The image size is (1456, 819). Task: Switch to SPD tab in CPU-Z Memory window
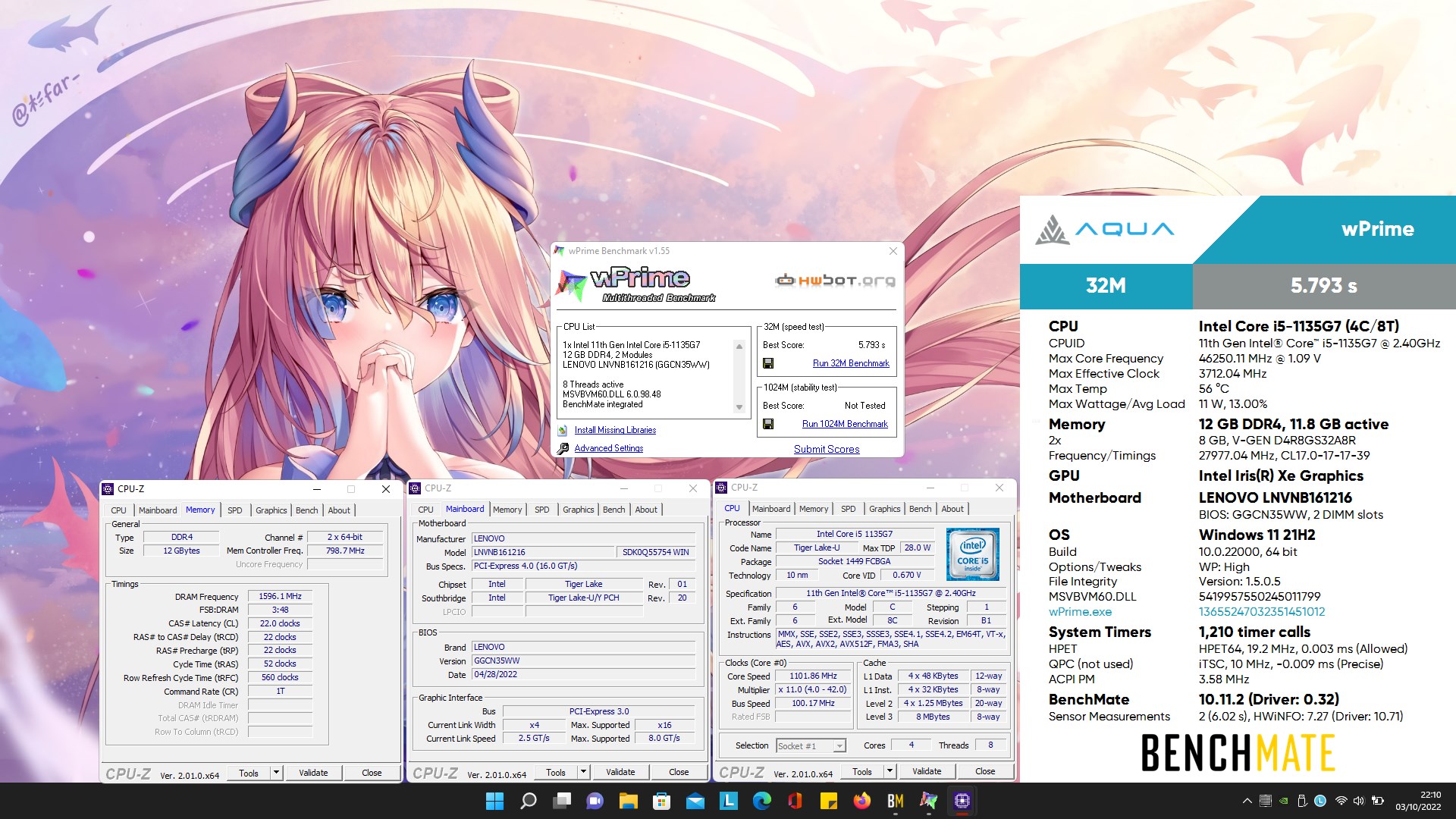click(235, 510)
